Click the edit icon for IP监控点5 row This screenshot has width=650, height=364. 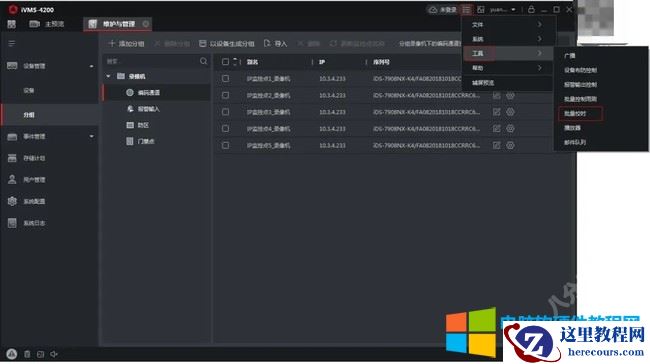(x=497, y=146)
